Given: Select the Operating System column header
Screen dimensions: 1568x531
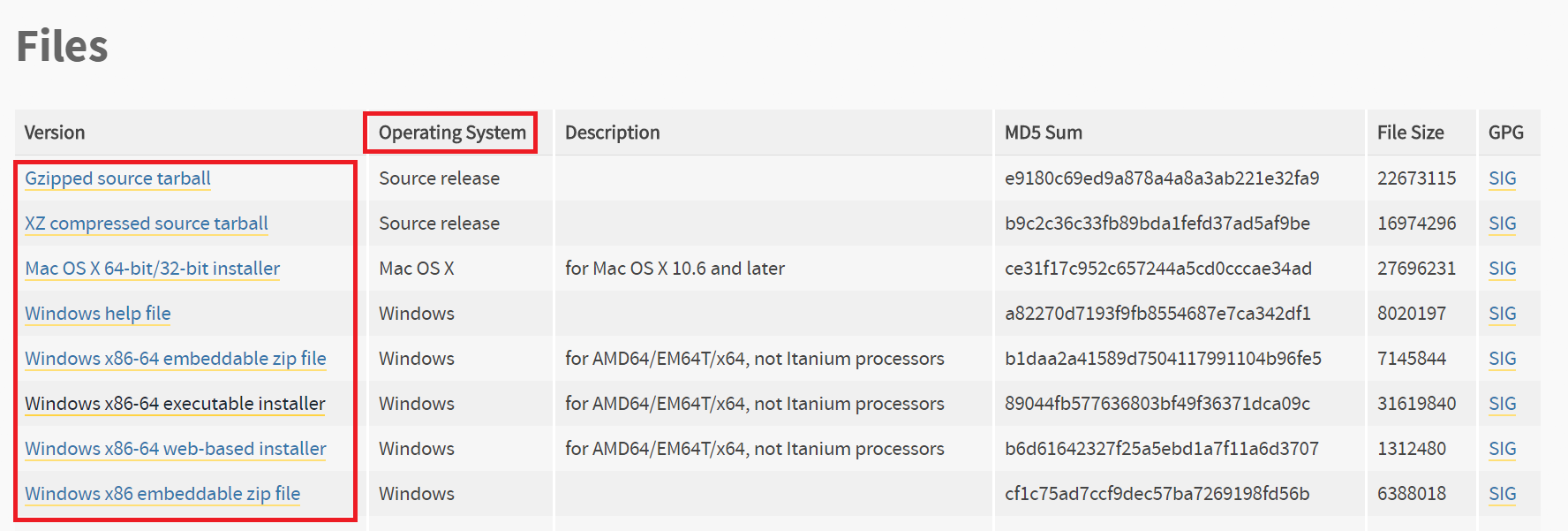Looking at the screenshot, I should point(452,133).
